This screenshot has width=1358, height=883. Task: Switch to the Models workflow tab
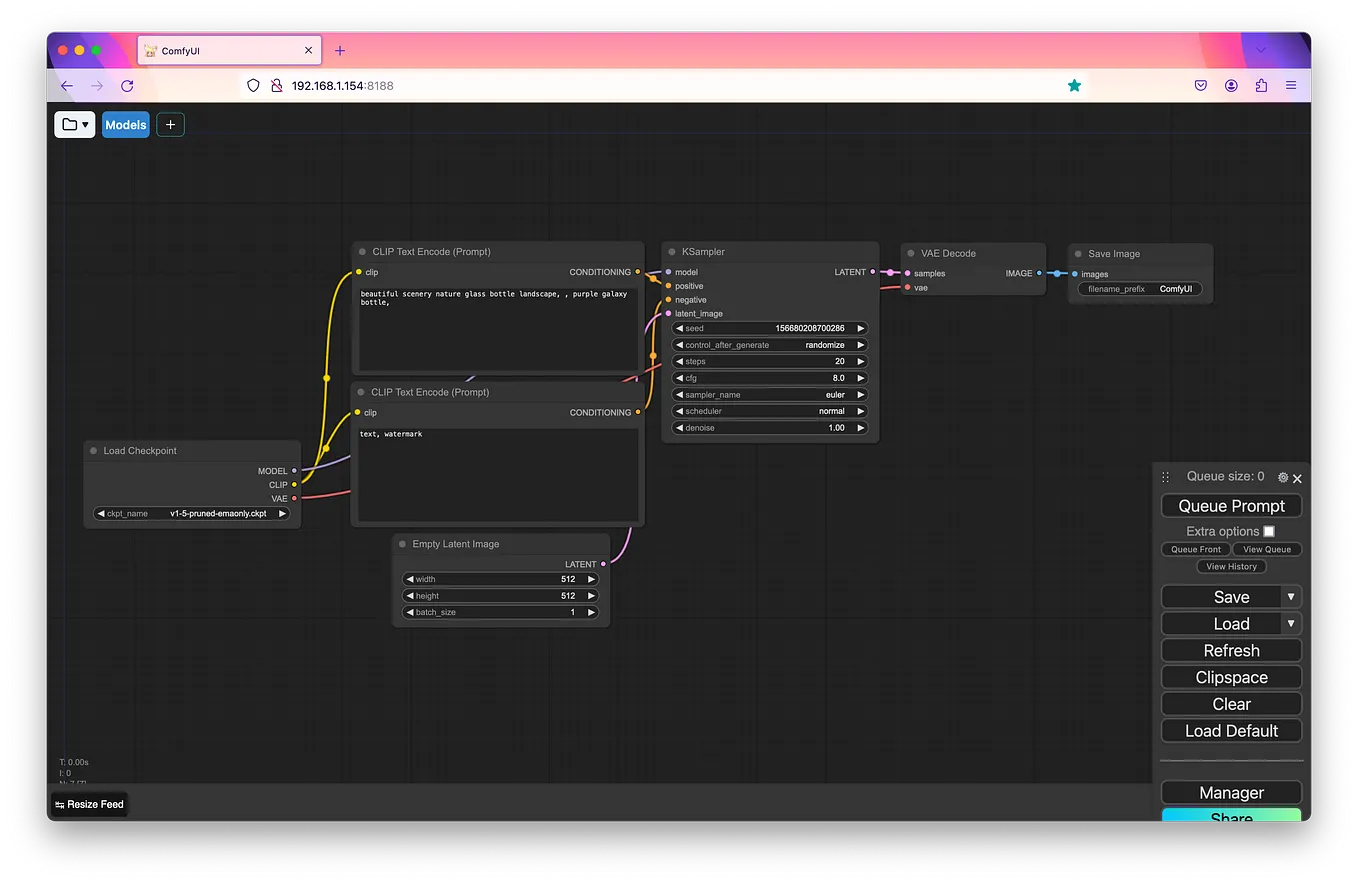pos(125,124)
